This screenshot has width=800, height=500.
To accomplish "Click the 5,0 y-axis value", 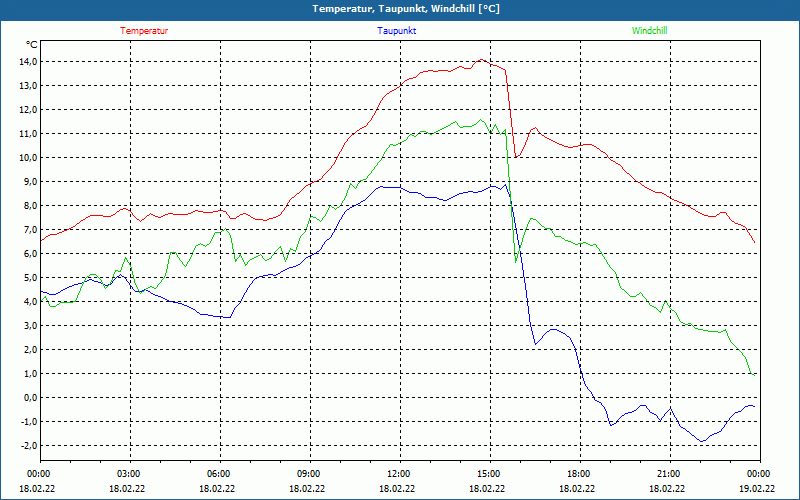I will [31, 278].
